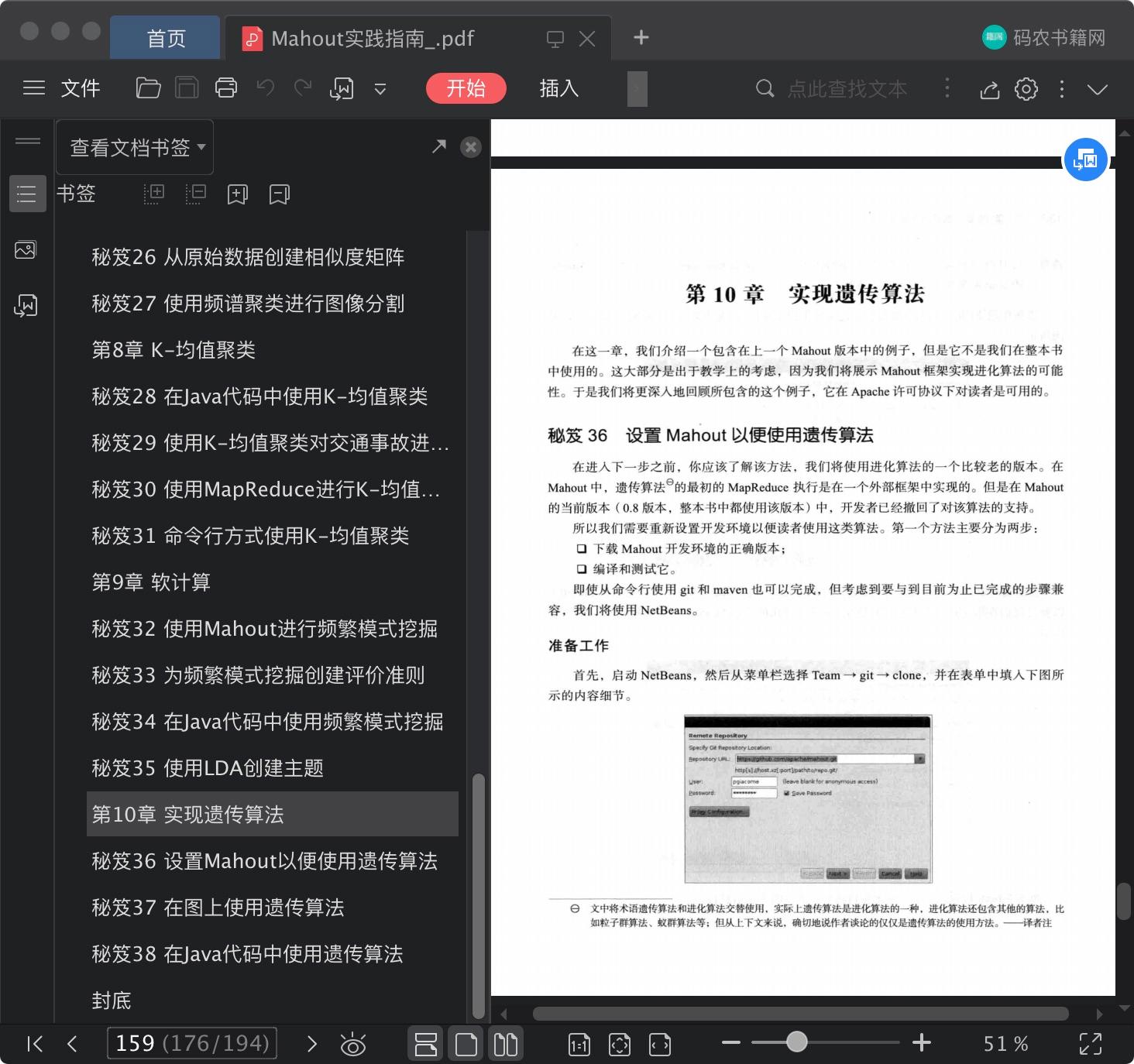Open the hamburger menu next to 文件
The width and height of the screenshot is (1134, 1064).
[34, 88]
